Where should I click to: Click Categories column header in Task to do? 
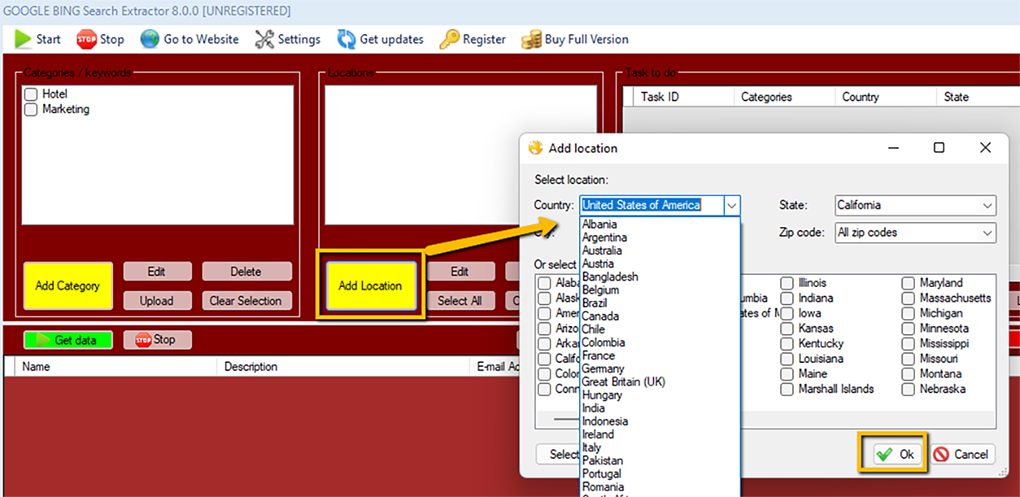point(785,97)
